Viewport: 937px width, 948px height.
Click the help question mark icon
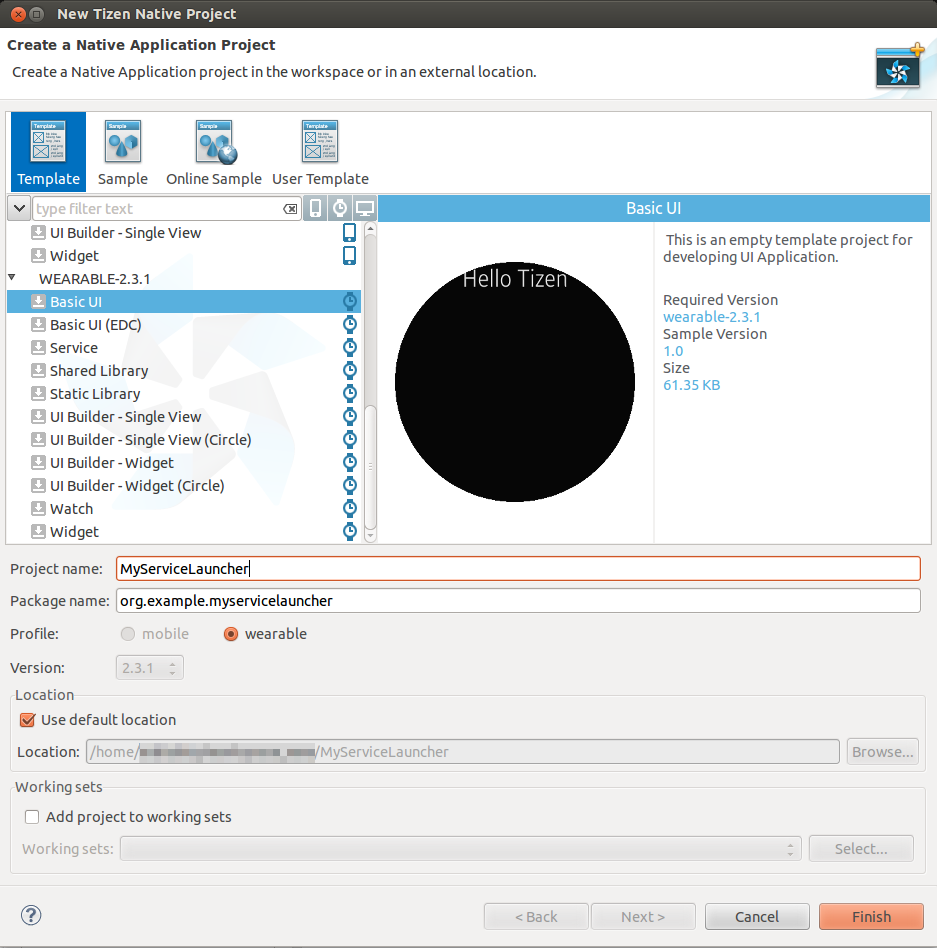(31, 915)
